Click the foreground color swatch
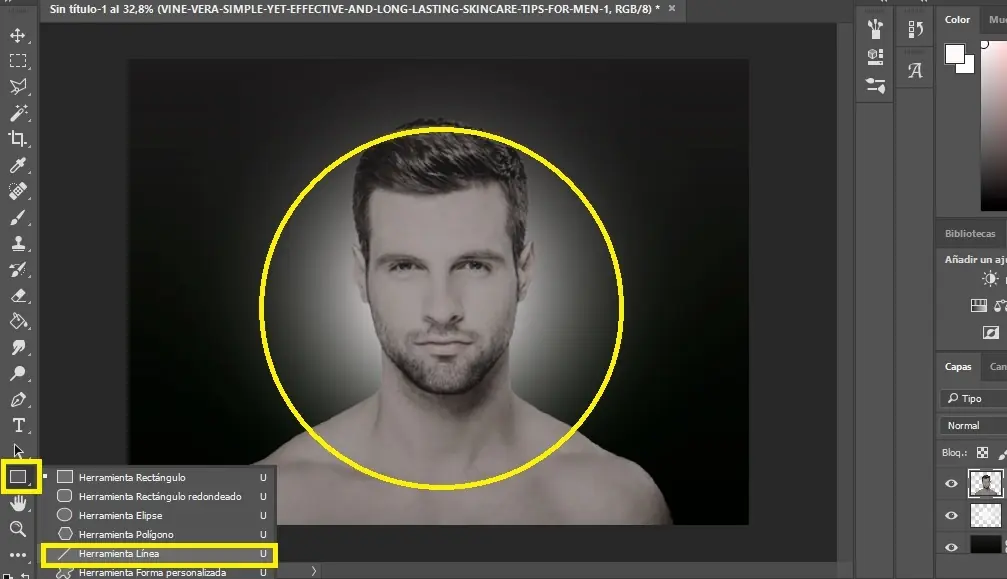 pos(954,54)
